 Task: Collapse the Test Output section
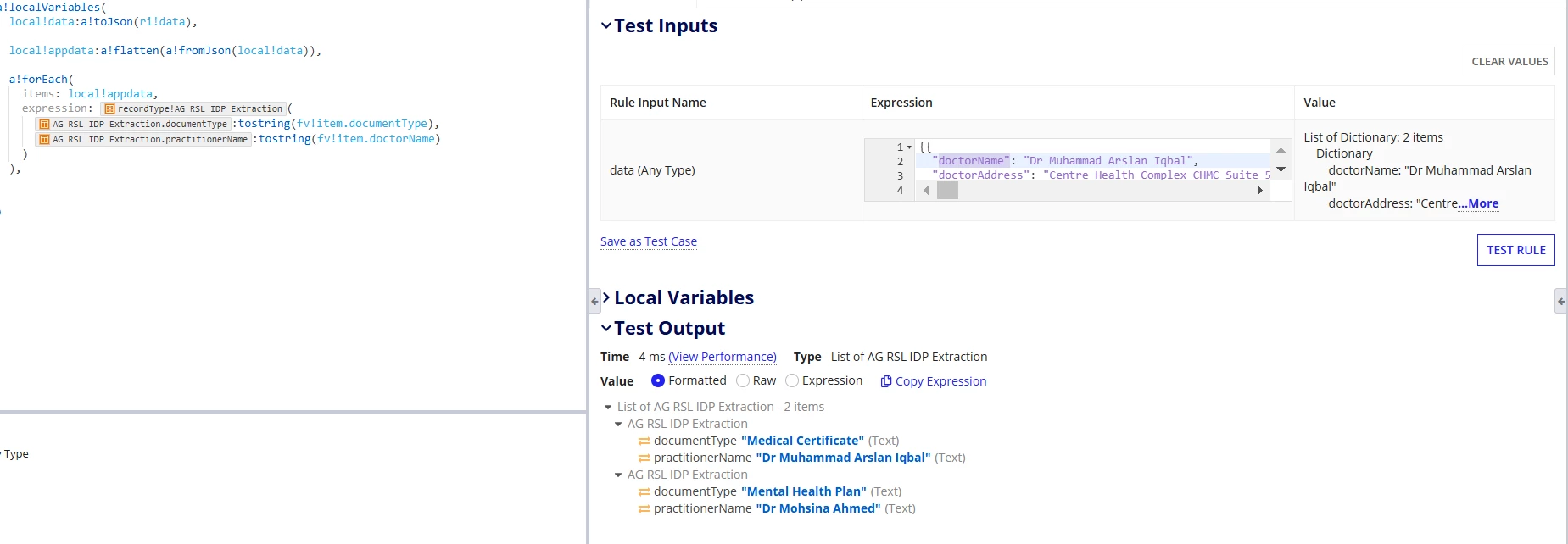605,328
